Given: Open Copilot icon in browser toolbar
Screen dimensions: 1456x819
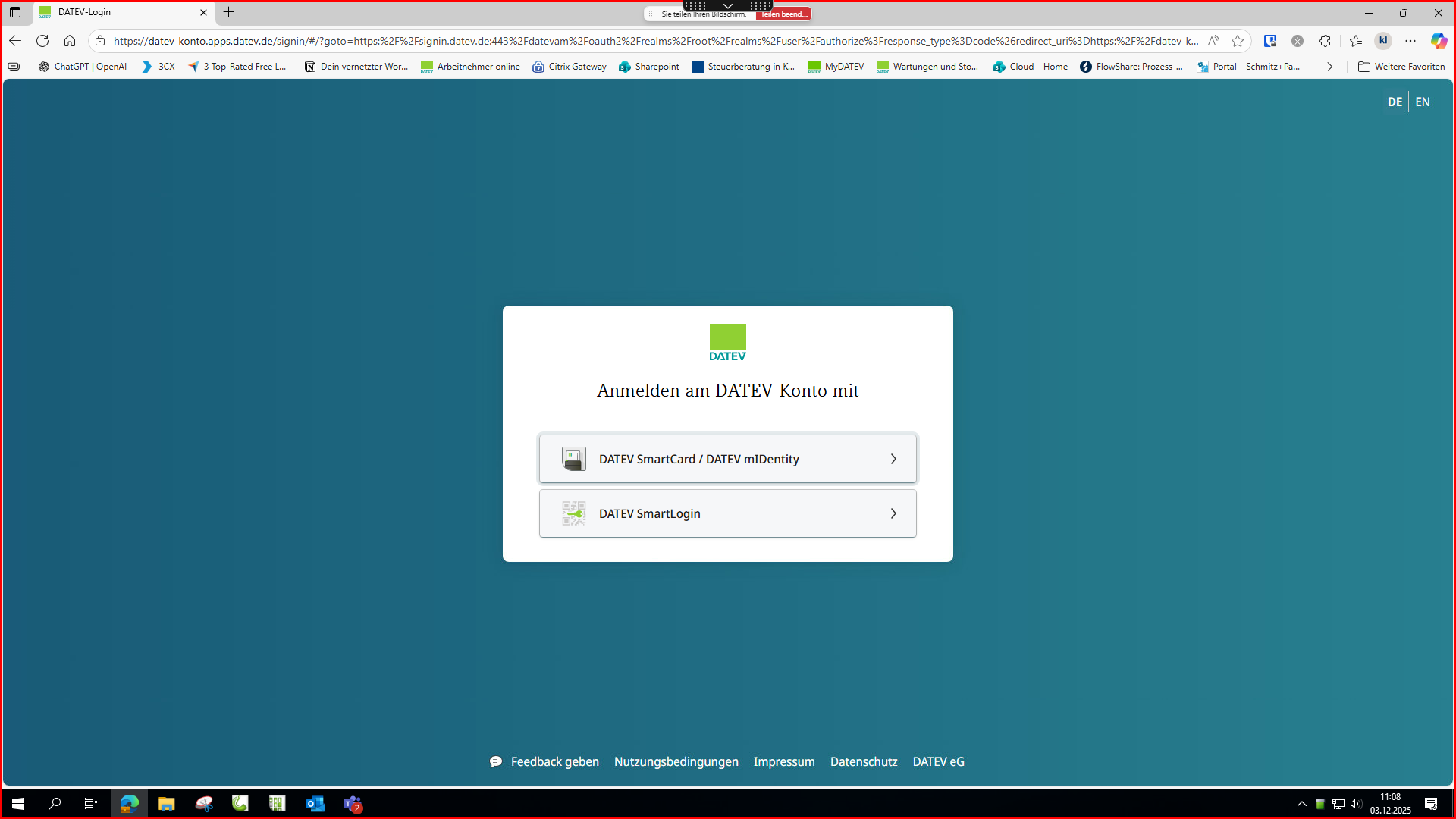Looking at the screenshot, I should click(x=1438, y=41).
